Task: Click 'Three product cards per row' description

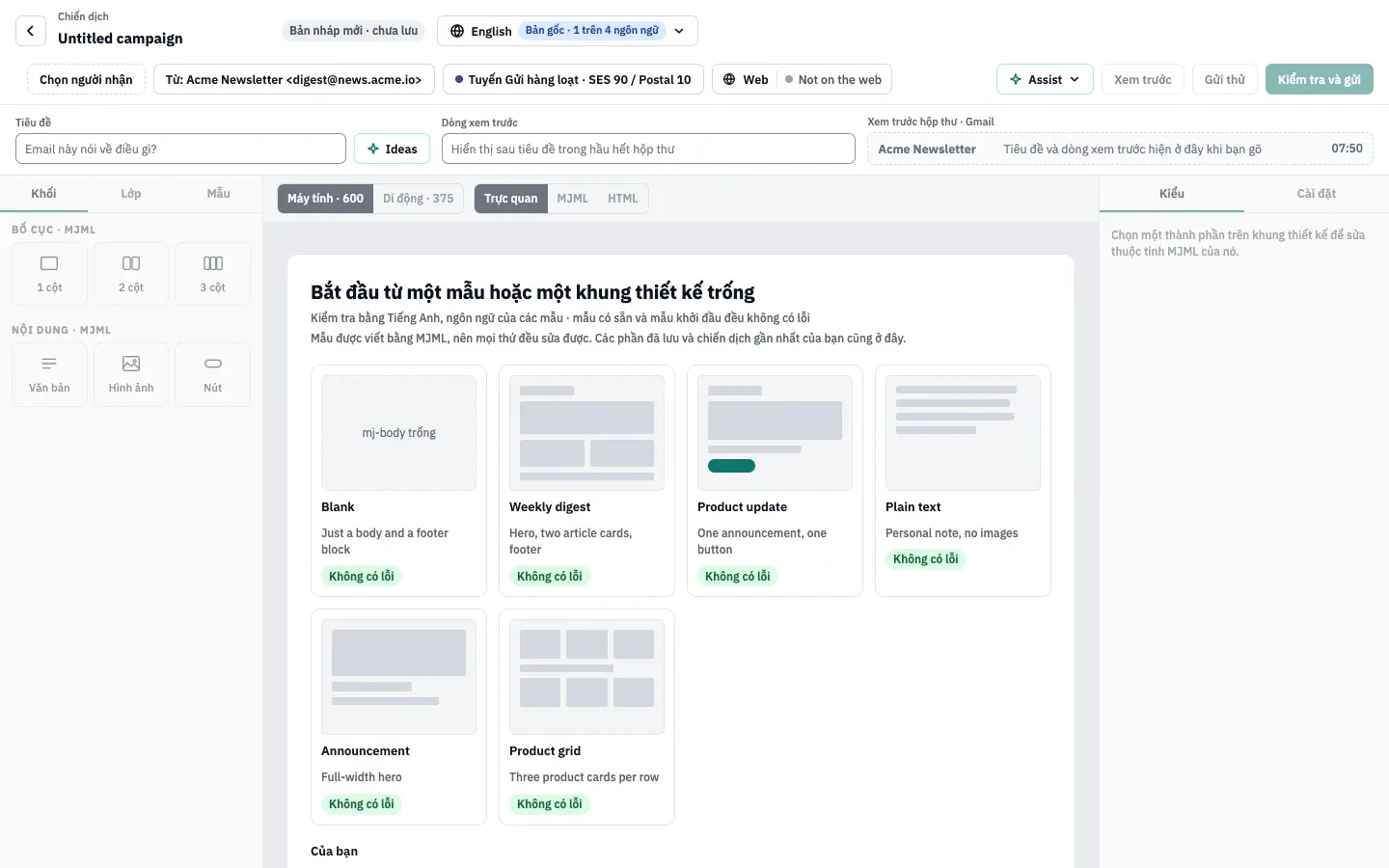Action: [x=584, y=777]
